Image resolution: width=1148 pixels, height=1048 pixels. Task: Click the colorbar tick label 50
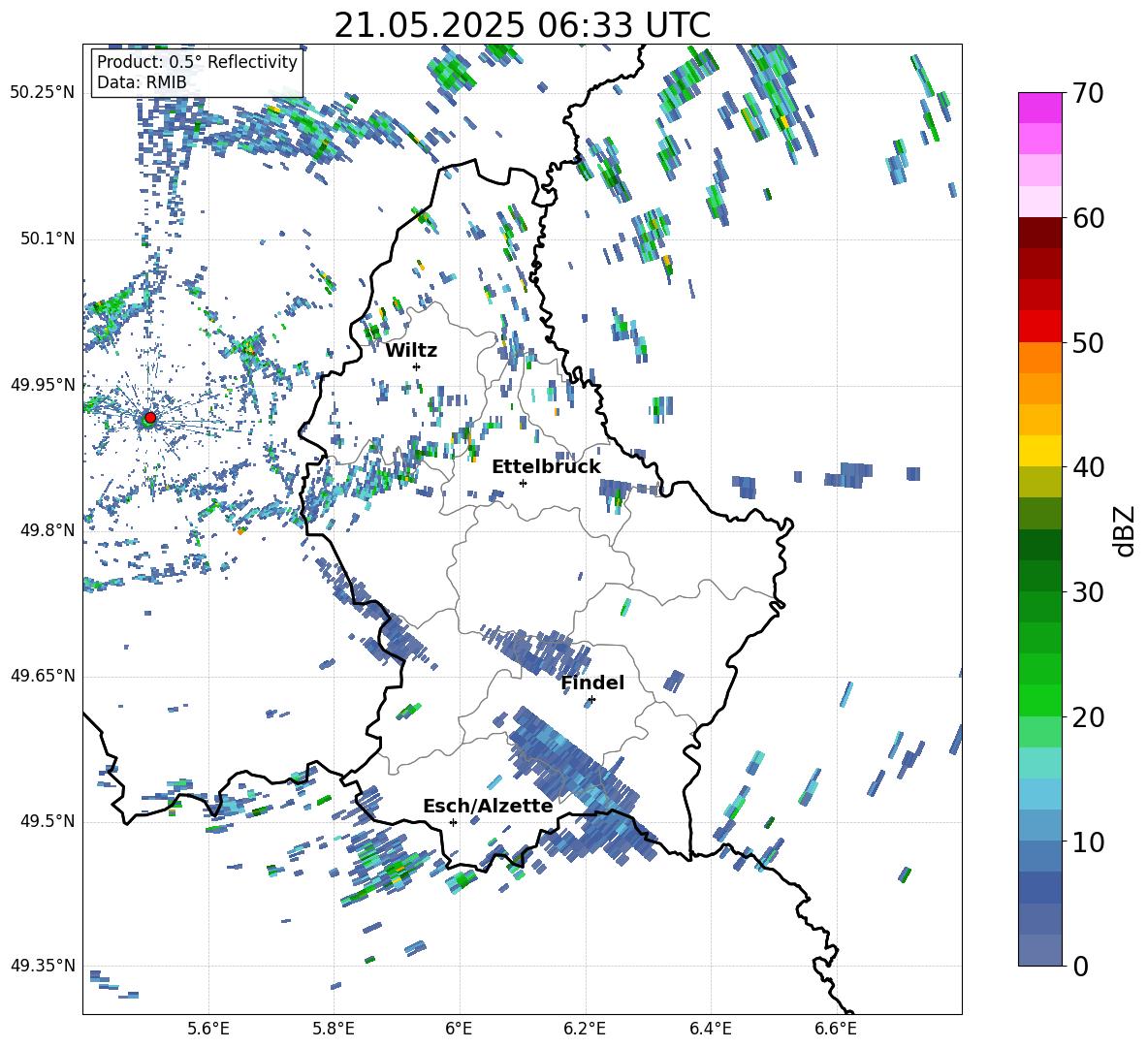(x=1088, y=342)
